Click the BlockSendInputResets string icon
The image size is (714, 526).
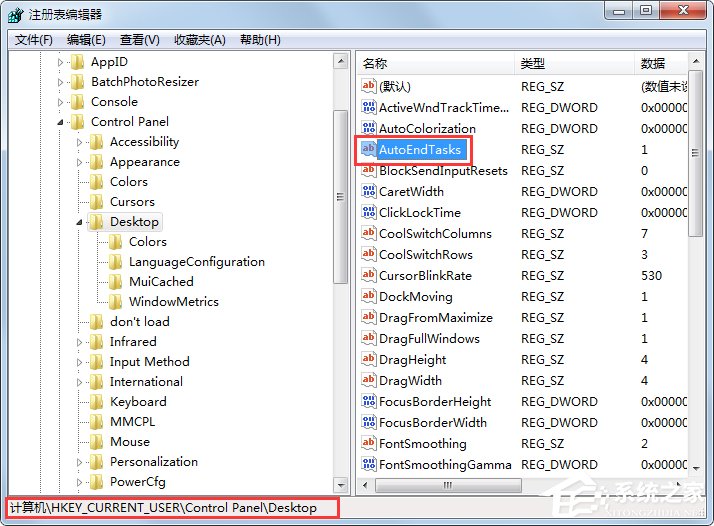(368, 170)
